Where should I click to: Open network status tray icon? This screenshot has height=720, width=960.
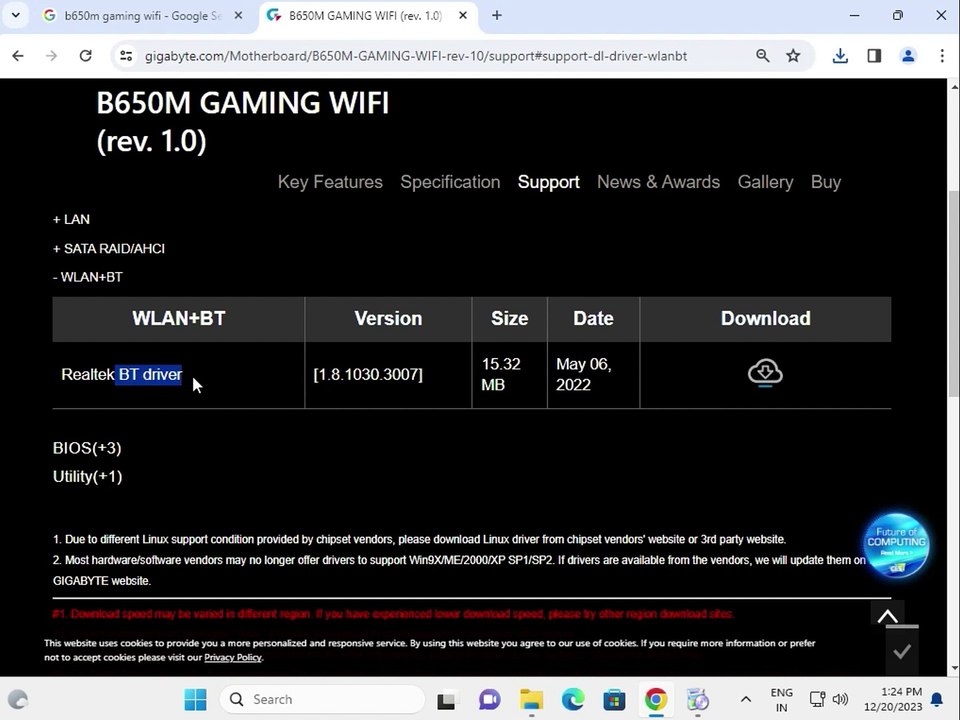(817, 699)
